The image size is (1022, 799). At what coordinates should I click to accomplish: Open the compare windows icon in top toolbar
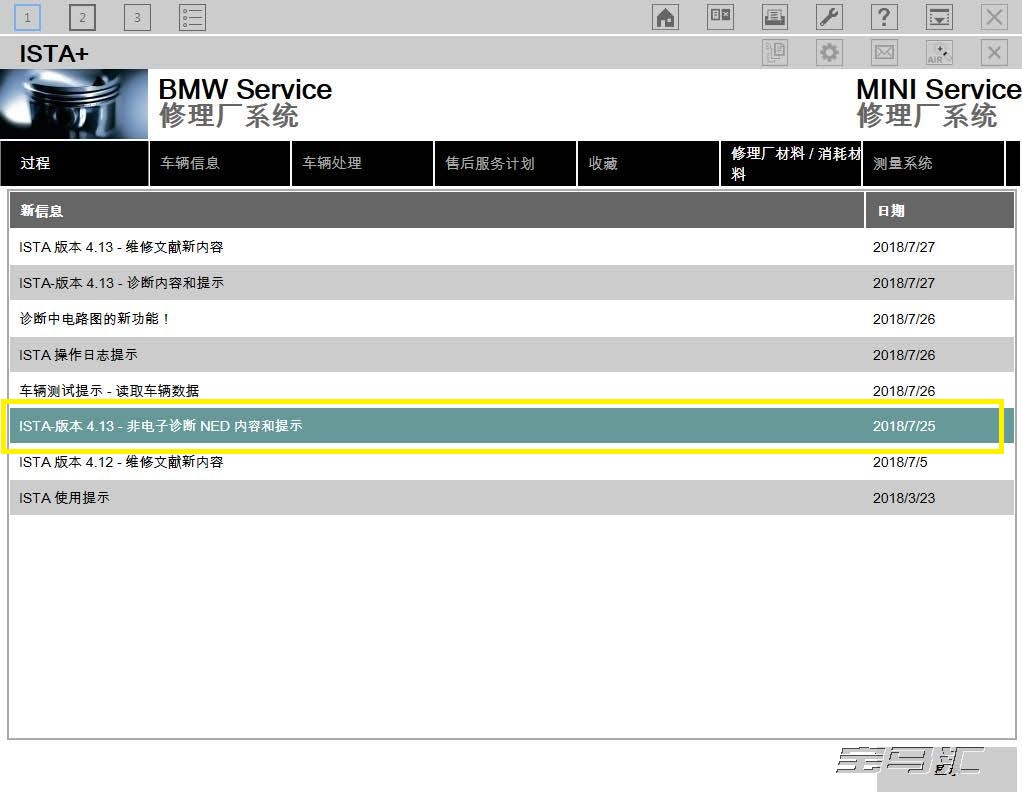tap(720, 17)
